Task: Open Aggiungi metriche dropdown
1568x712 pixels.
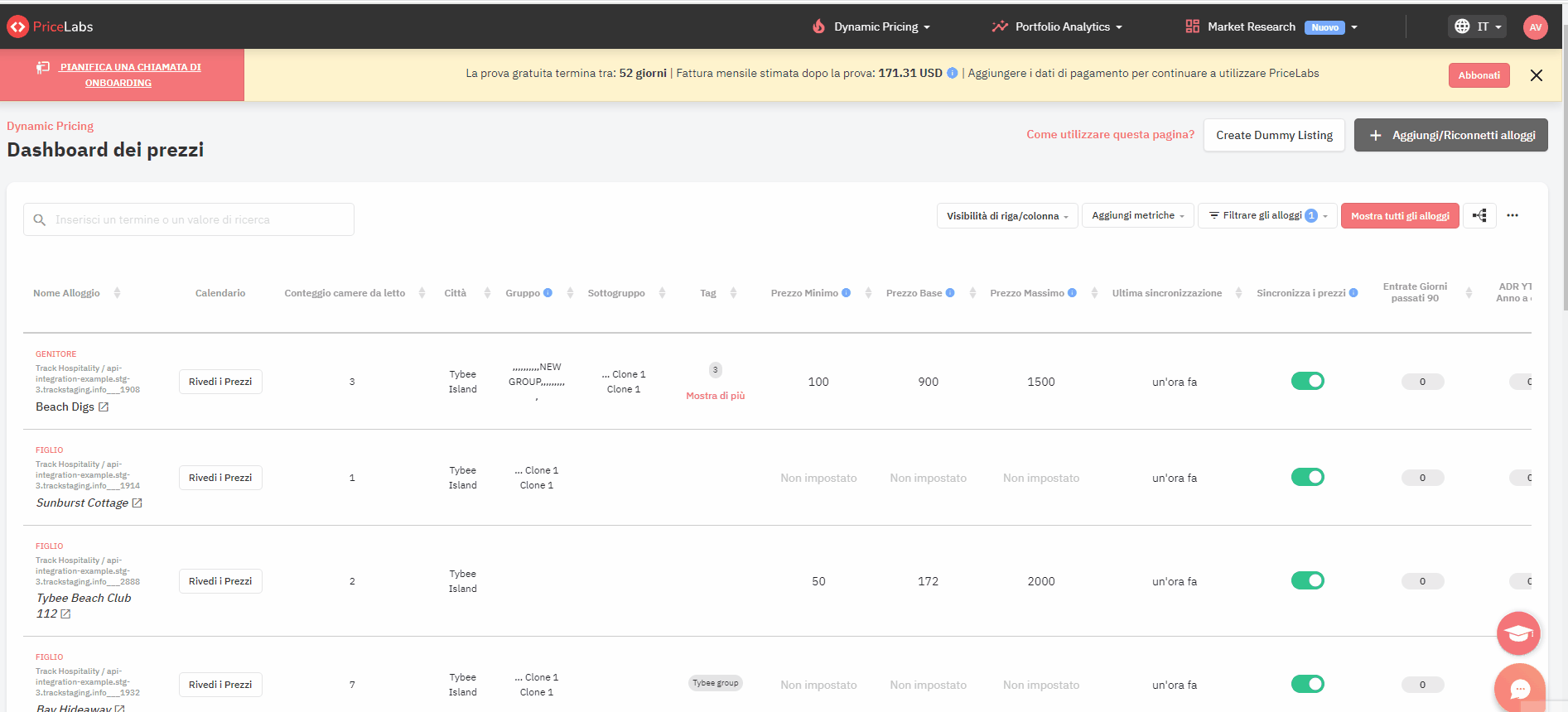Action: pyautogui.click(x=1138, y=215)
